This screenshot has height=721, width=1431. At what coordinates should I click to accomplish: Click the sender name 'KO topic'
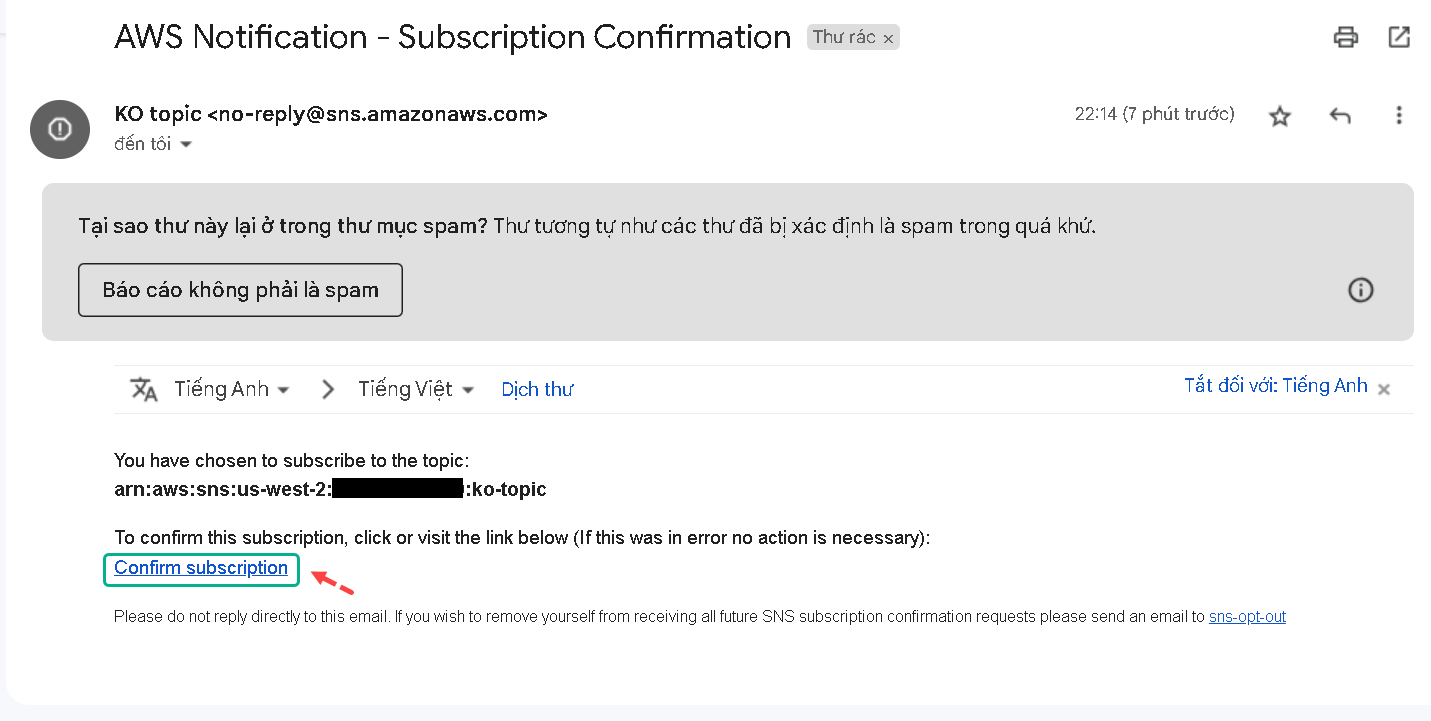pos(159,114)
